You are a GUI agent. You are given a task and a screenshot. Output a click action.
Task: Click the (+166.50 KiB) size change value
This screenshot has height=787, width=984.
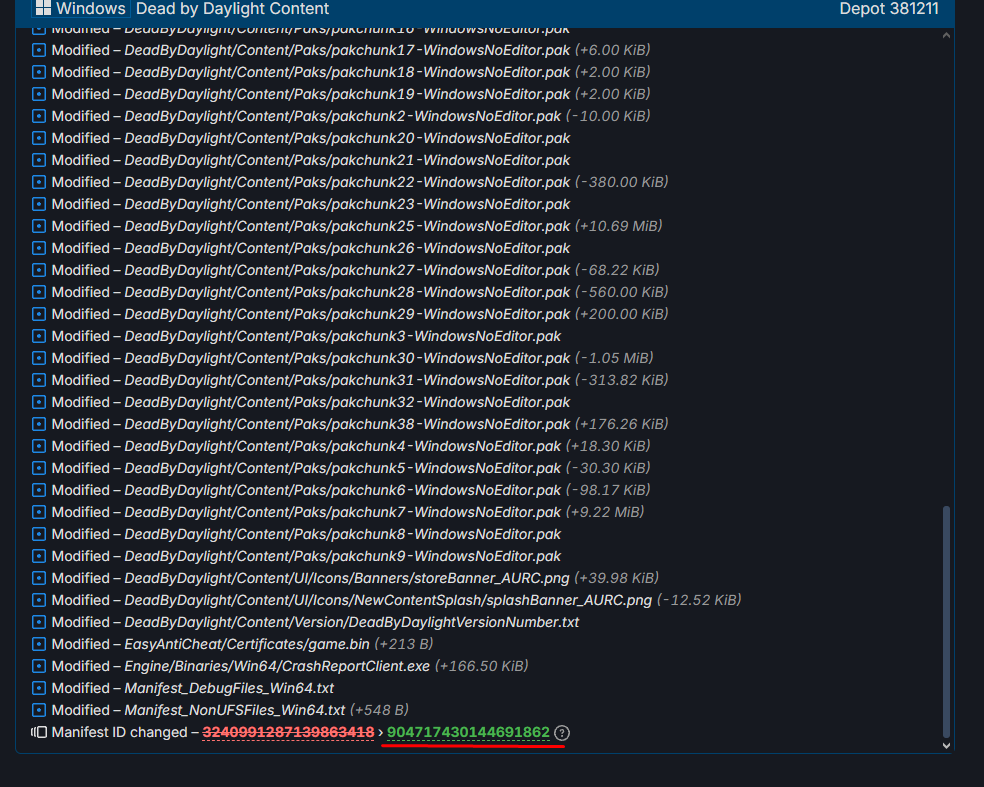(x=482, y=666)
